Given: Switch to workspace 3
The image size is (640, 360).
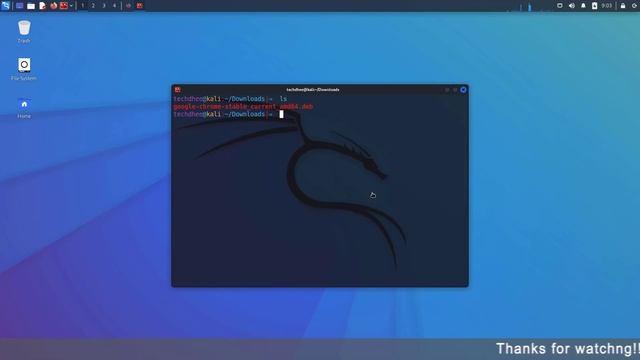Looking at the screenshot, I should pyautogui.click(x=104, y=6).
